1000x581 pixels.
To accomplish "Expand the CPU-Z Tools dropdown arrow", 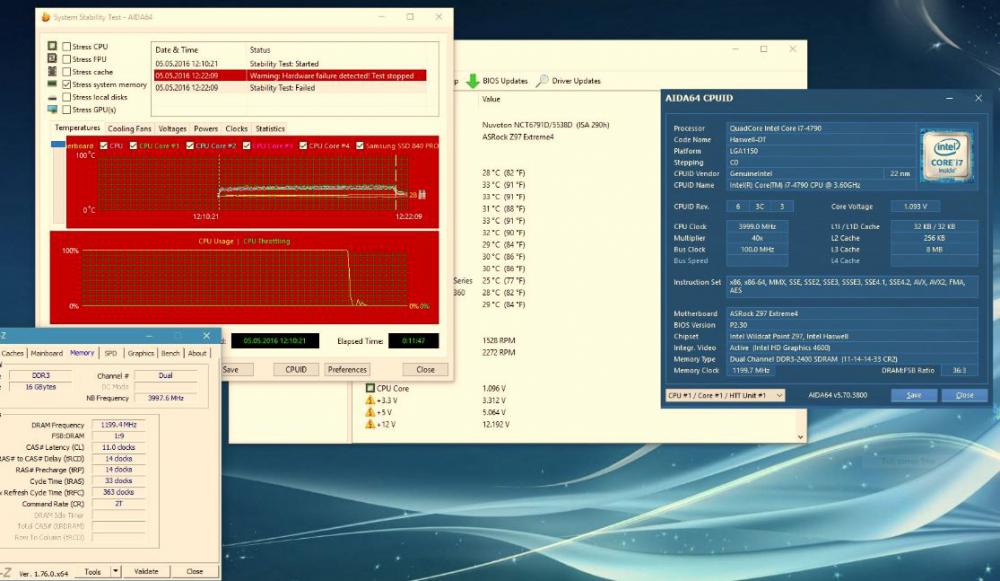I will click(115, 571).
